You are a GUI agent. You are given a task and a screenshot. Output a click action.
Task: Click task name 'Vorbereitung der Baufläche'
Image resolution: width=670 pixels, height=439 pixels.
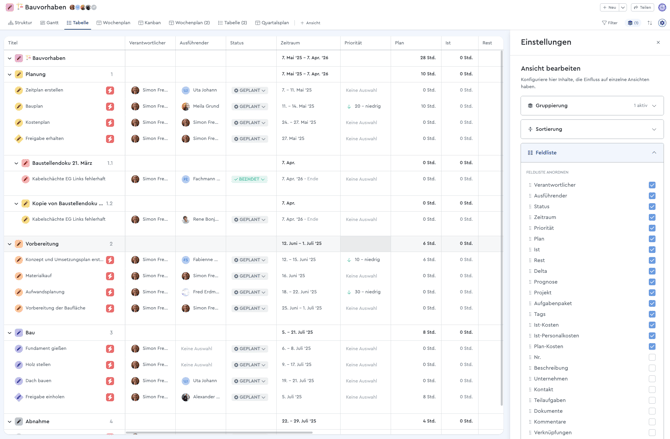55,308
